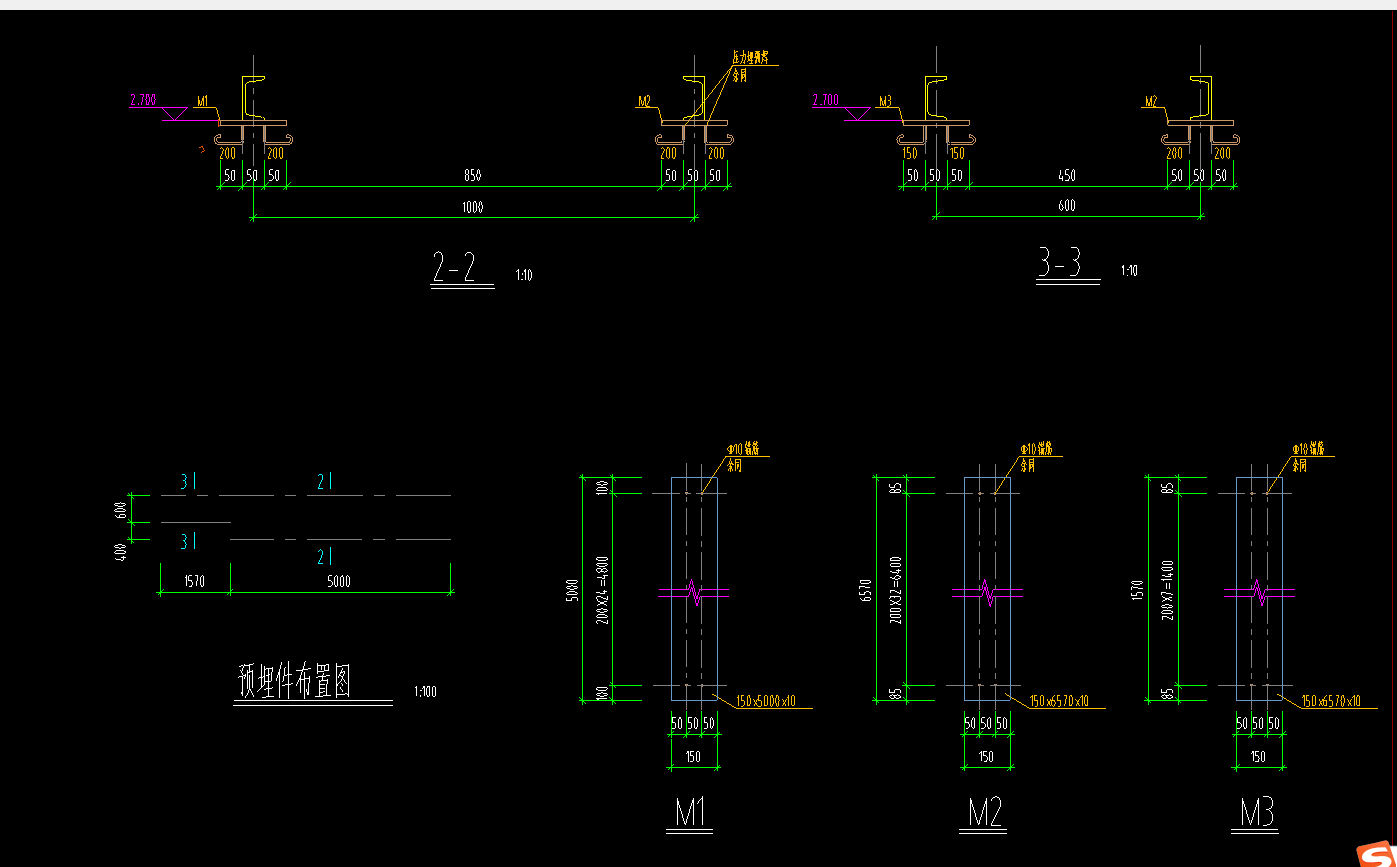Screen dimensions: 1397x867
Task: Select the "2-2" section title
Action: click(x=454, y=267)
